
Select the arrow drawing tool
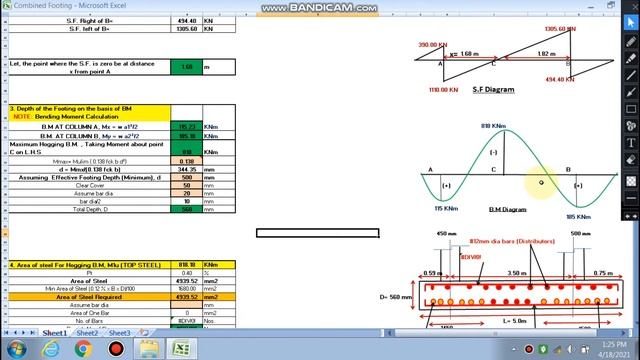click(x=631, y=92)
